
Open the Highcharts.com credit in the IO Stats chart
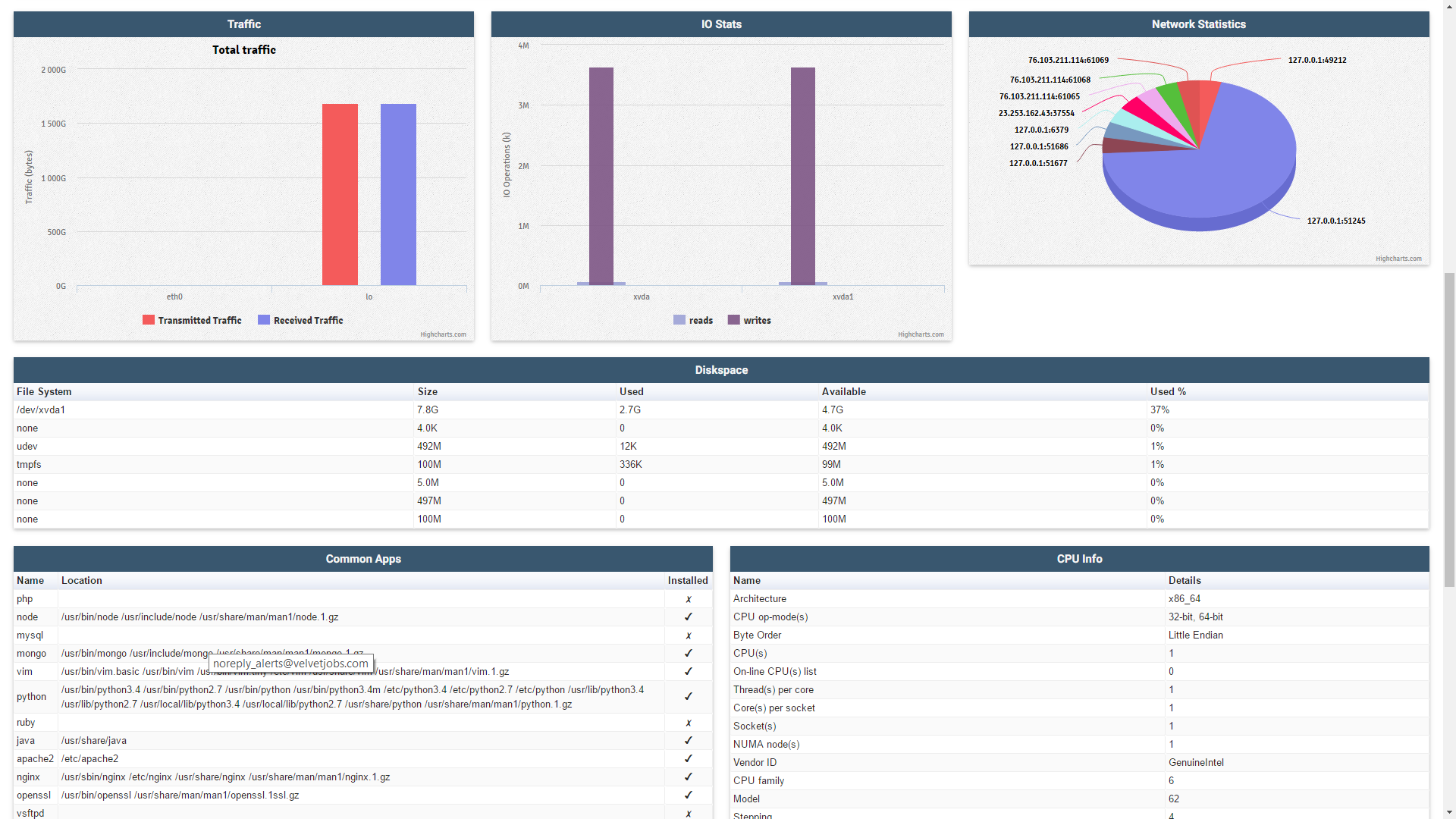[921, 334]
